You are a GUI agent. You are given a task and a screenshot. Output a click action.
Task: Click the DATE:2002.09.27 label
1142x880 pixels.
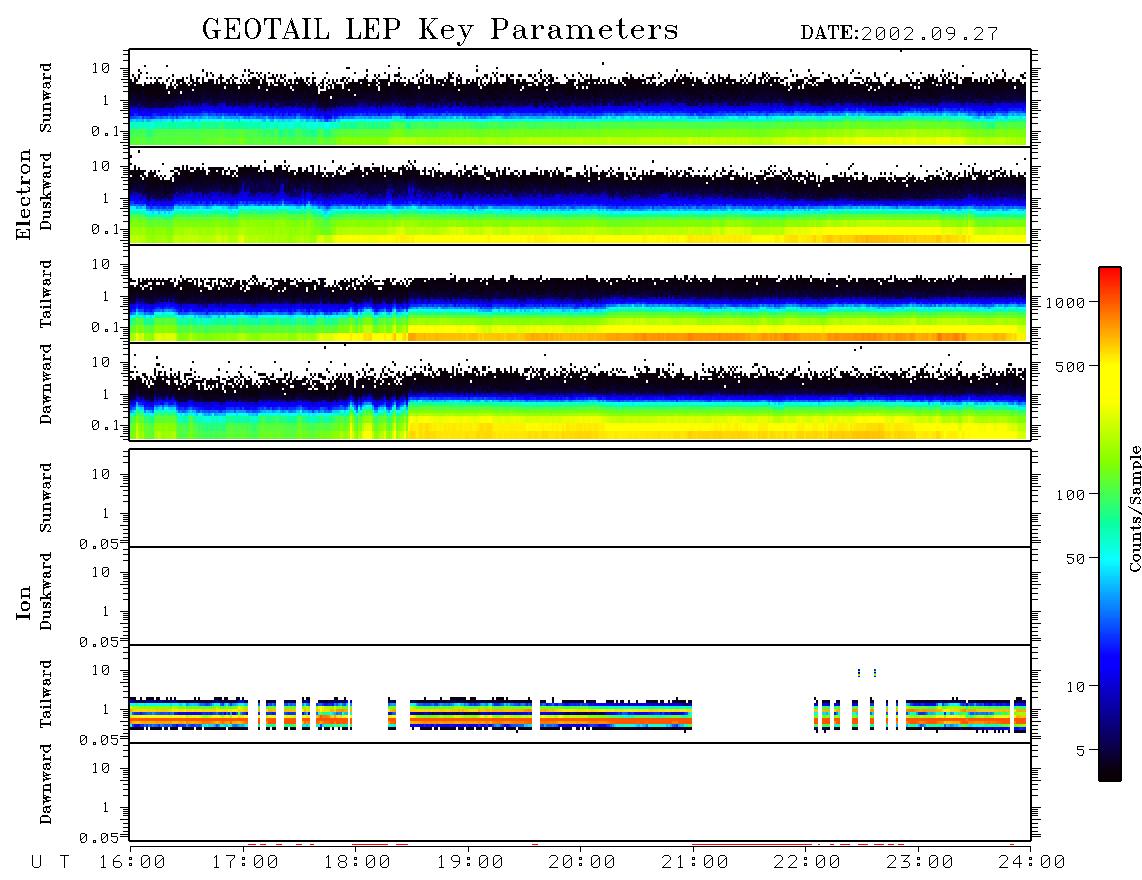click(899, 34)
